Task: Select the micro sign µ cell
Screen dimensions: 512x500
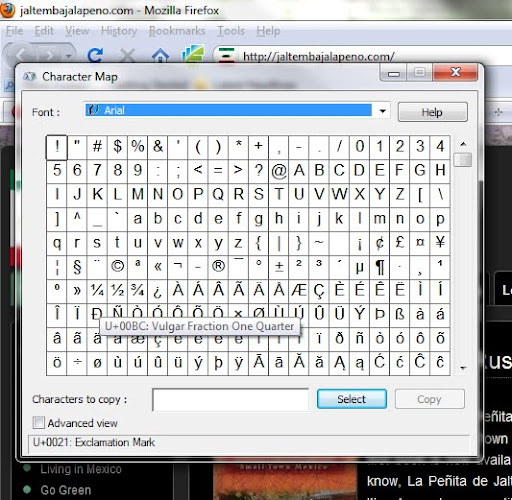Action: coord(359,267)
